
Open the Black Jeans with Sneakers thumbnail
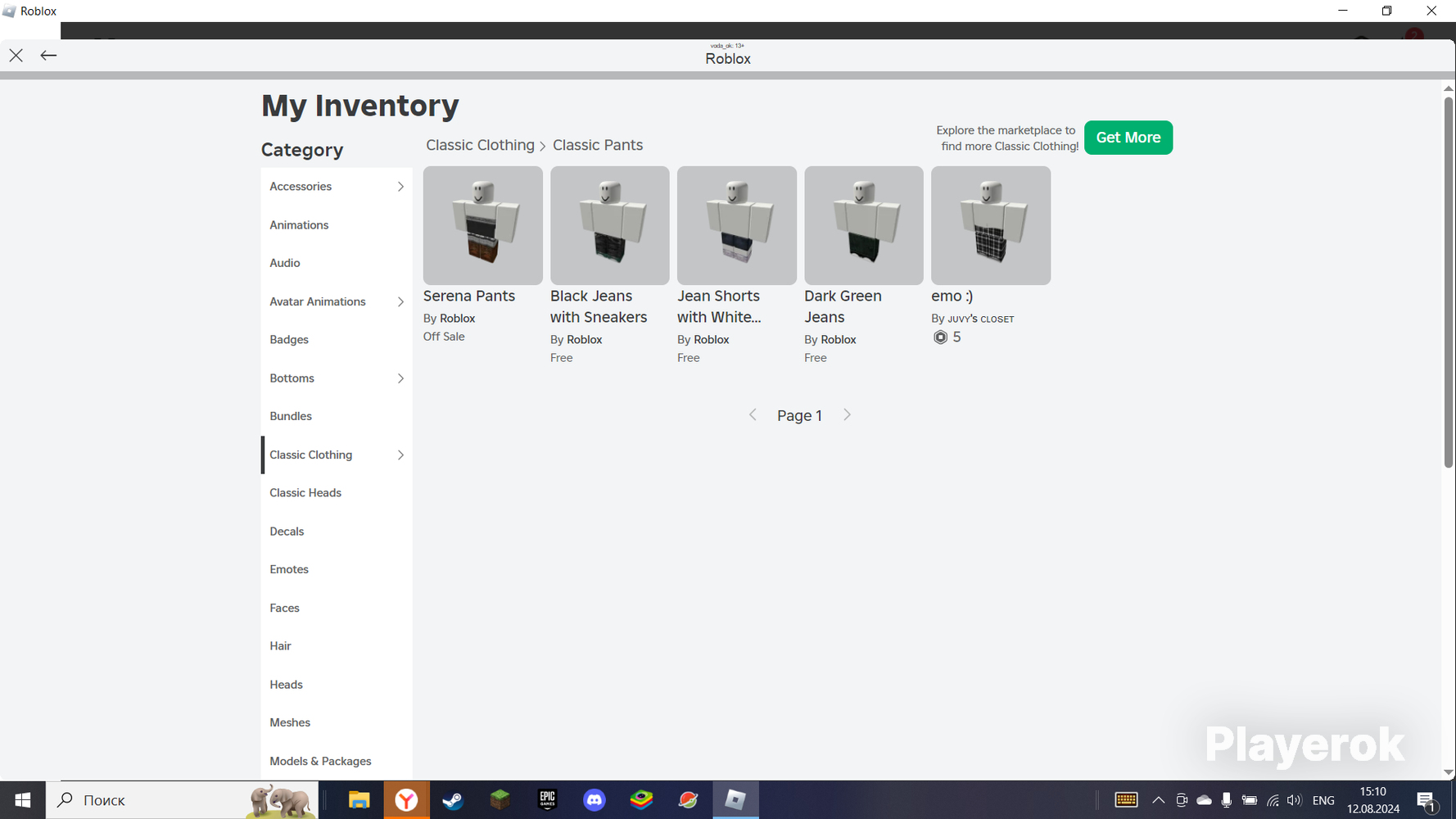(610, 225)
